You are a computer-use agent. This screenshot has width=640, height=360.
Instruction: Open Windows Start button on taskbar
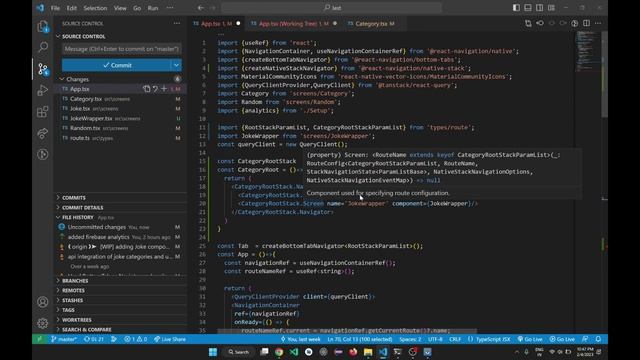pos(213,352)
